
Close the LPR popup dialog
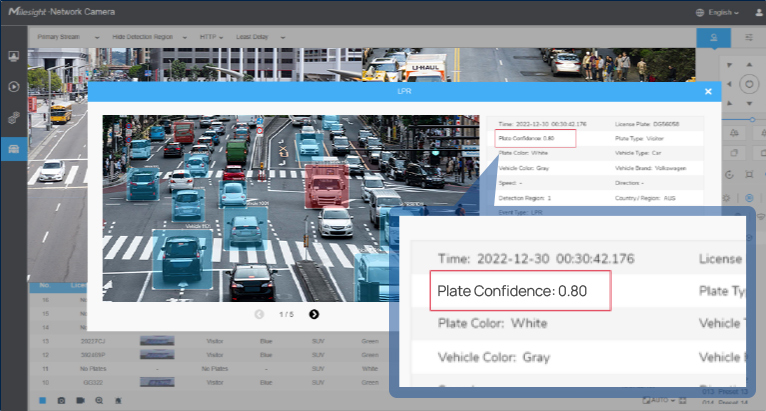[x=708, y=91]
